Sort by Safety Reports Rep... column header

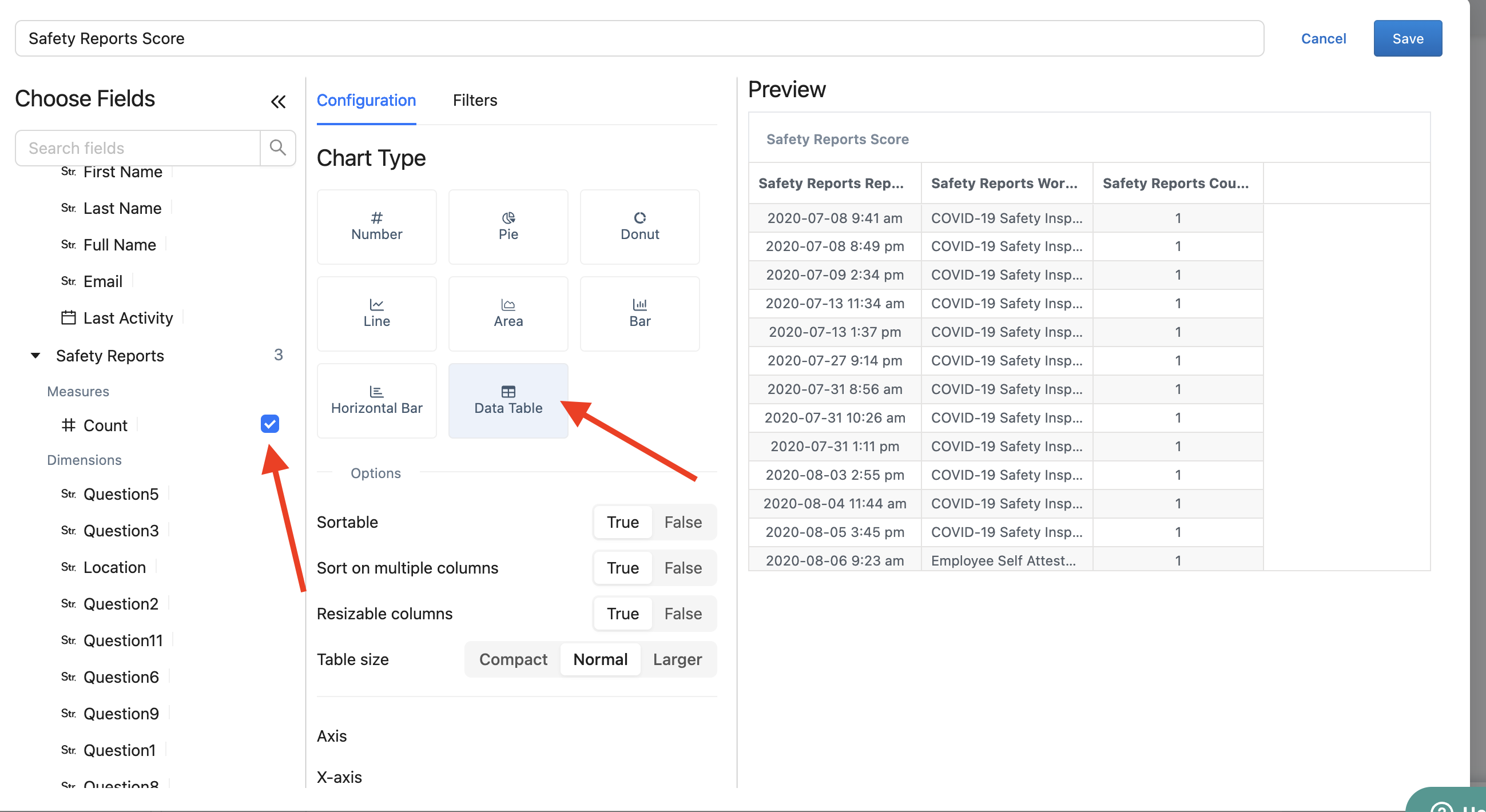[x=835, y=184]
